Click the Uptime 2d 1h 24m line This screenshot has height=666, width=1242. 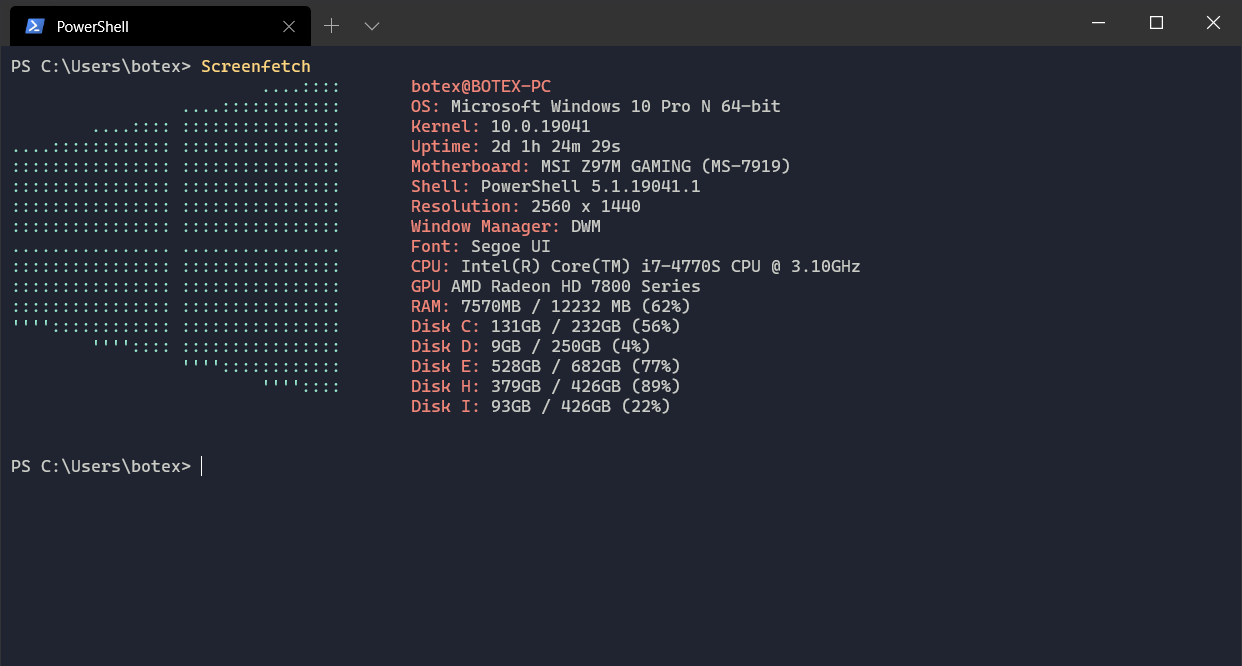point(516,147)
